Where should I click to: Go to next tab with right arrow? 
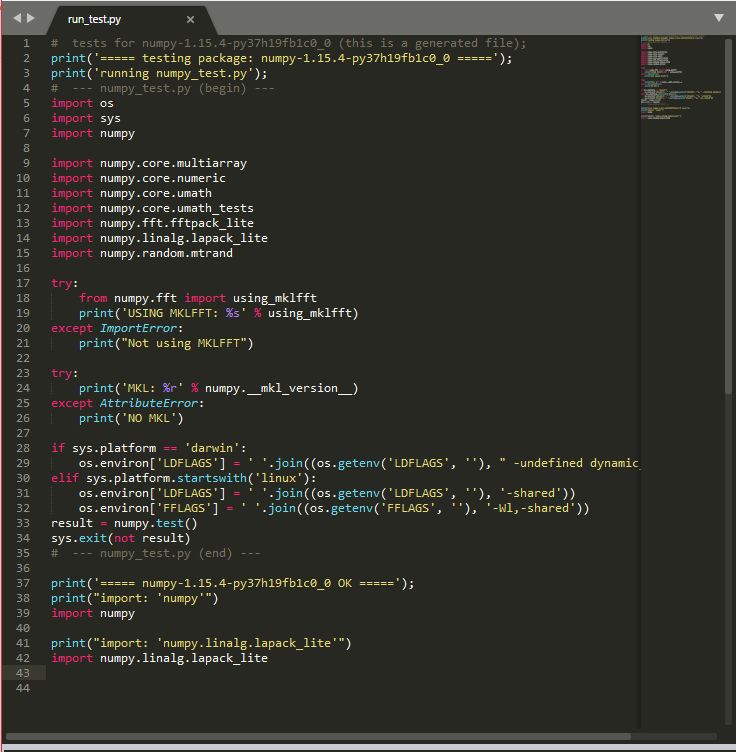[x=31, y=18]
